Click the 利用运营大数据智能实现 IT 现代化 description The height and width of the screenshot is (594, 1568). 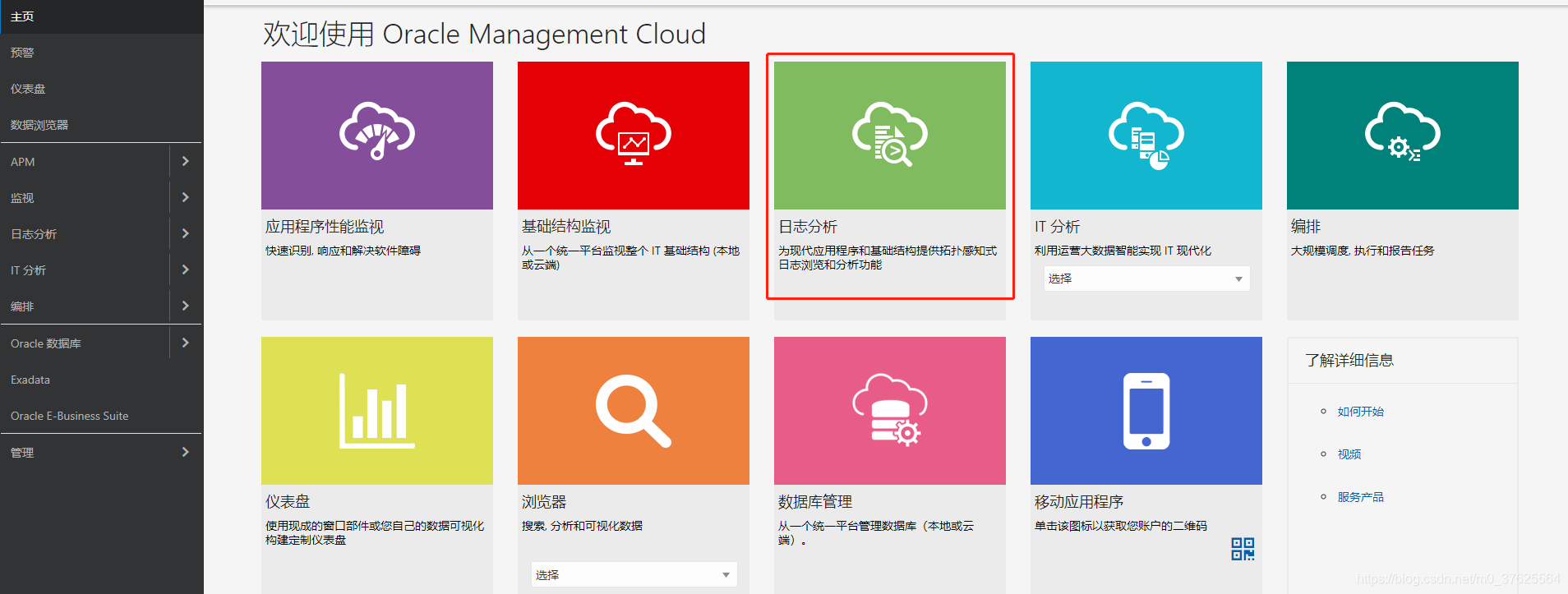pos(1123,251)
